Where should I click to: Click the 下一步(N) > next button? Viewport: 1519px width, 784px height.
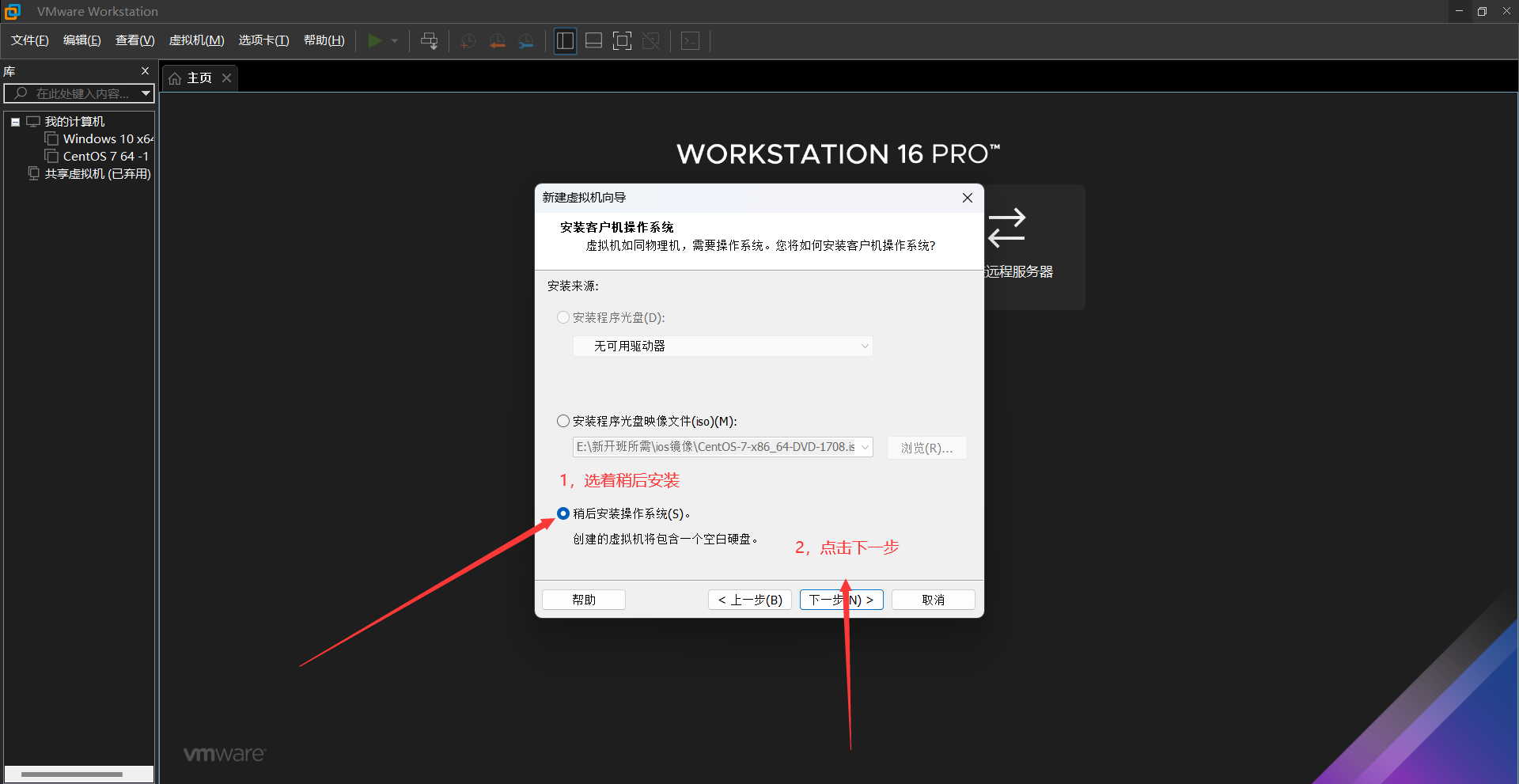point(841,600)
